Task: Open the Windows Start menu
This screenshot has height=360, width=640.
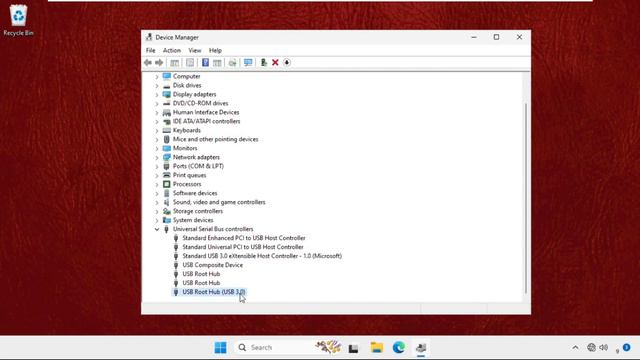Action: 220,347
